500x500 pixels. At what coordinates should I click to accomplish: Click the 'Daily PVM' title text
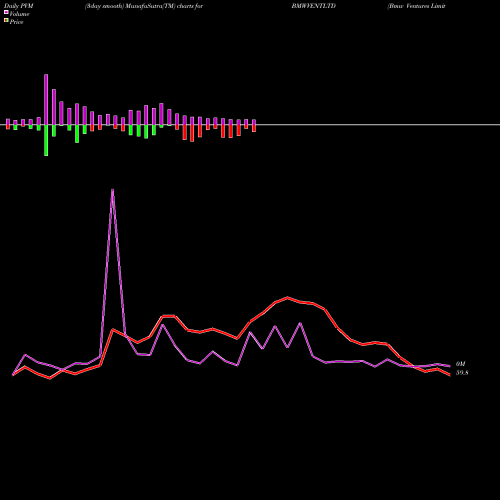[19, 6]
